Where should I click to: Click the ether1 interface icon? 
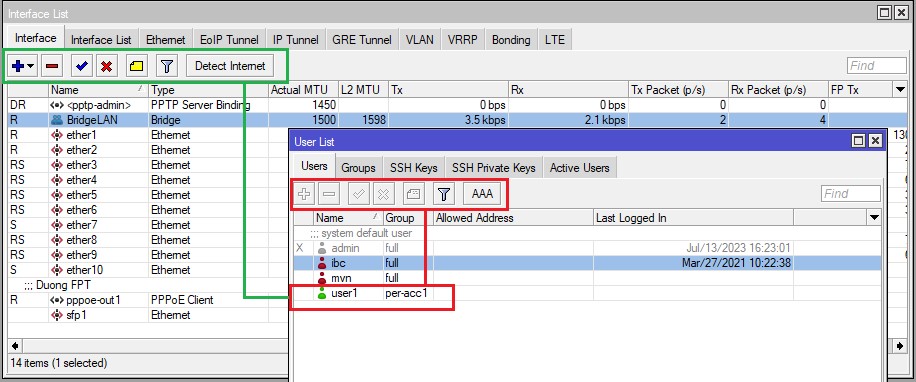pos(57,135)
